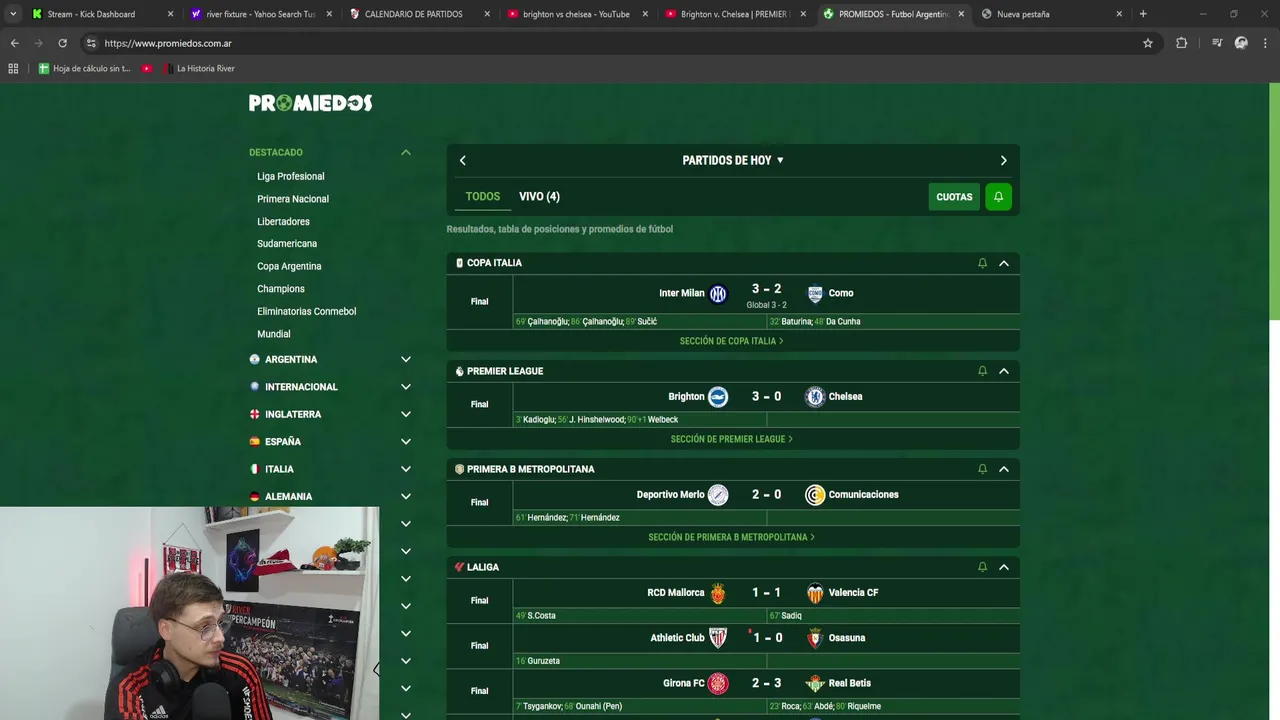1280x720 pixels.
Task: Toggle Primera B Metropolitana alert bell
Action: (x=982, y=469)
